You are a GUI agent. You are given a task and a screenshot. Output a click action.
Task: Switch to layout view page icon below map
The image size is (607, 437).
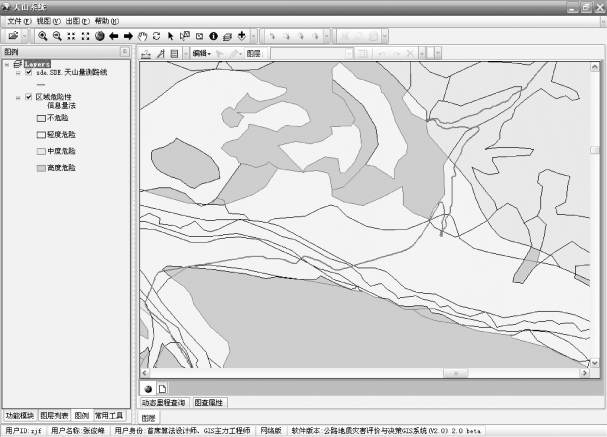click(x=162, y=389)
